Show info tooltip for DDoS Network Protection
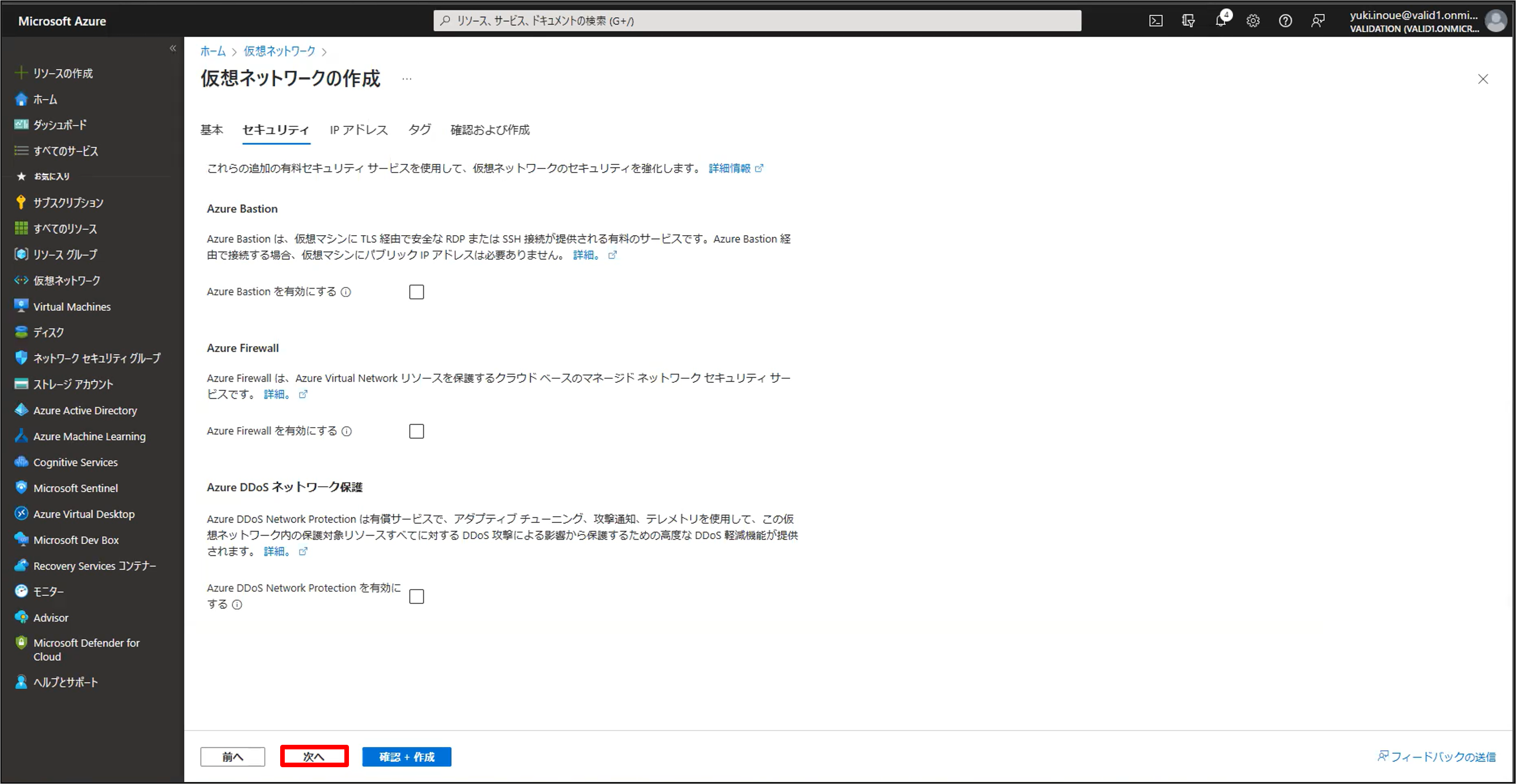1516x784 pixels. (236, 605)
